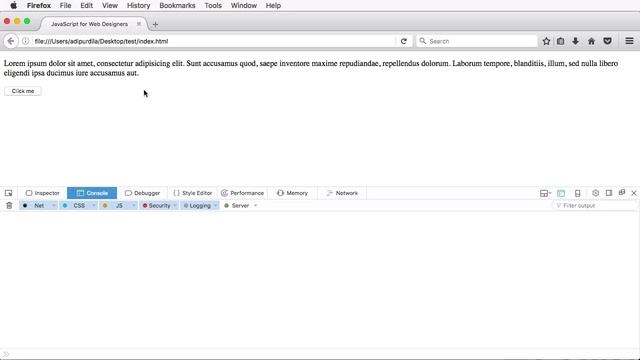Open the Tools menu
This screenshot has width=640, height=360.
click(x=213, y=6)
